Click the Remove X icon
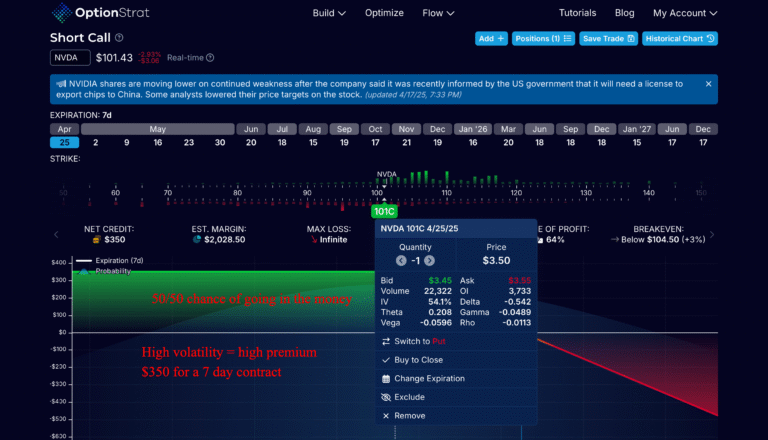 [386, 416]
